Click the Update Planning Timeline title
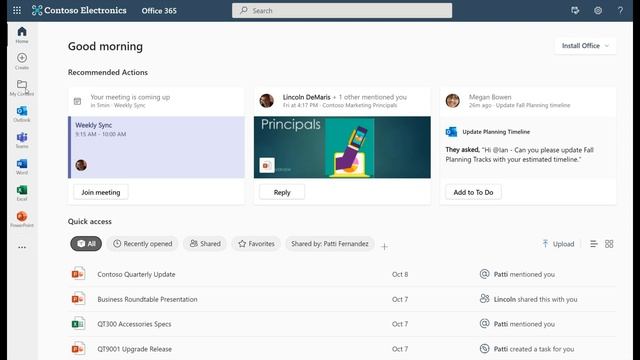The width and height of the screenshot is (640, 360). (496, 132)
